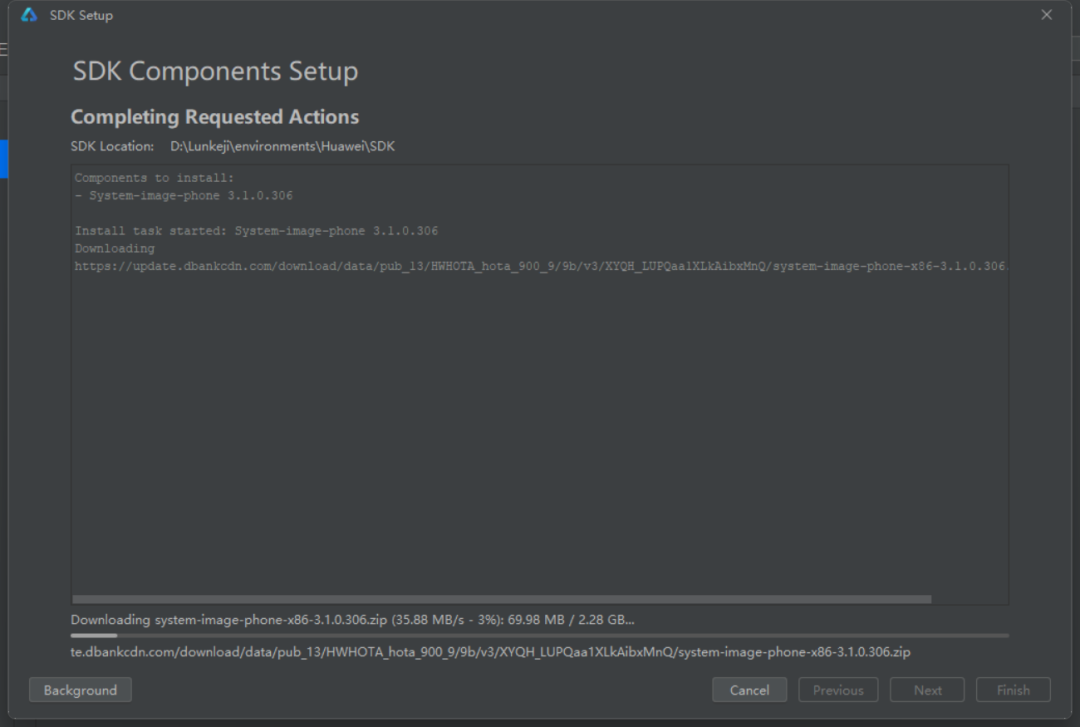Click the log's horizontal scrollbar

click(x=500, y=599)
